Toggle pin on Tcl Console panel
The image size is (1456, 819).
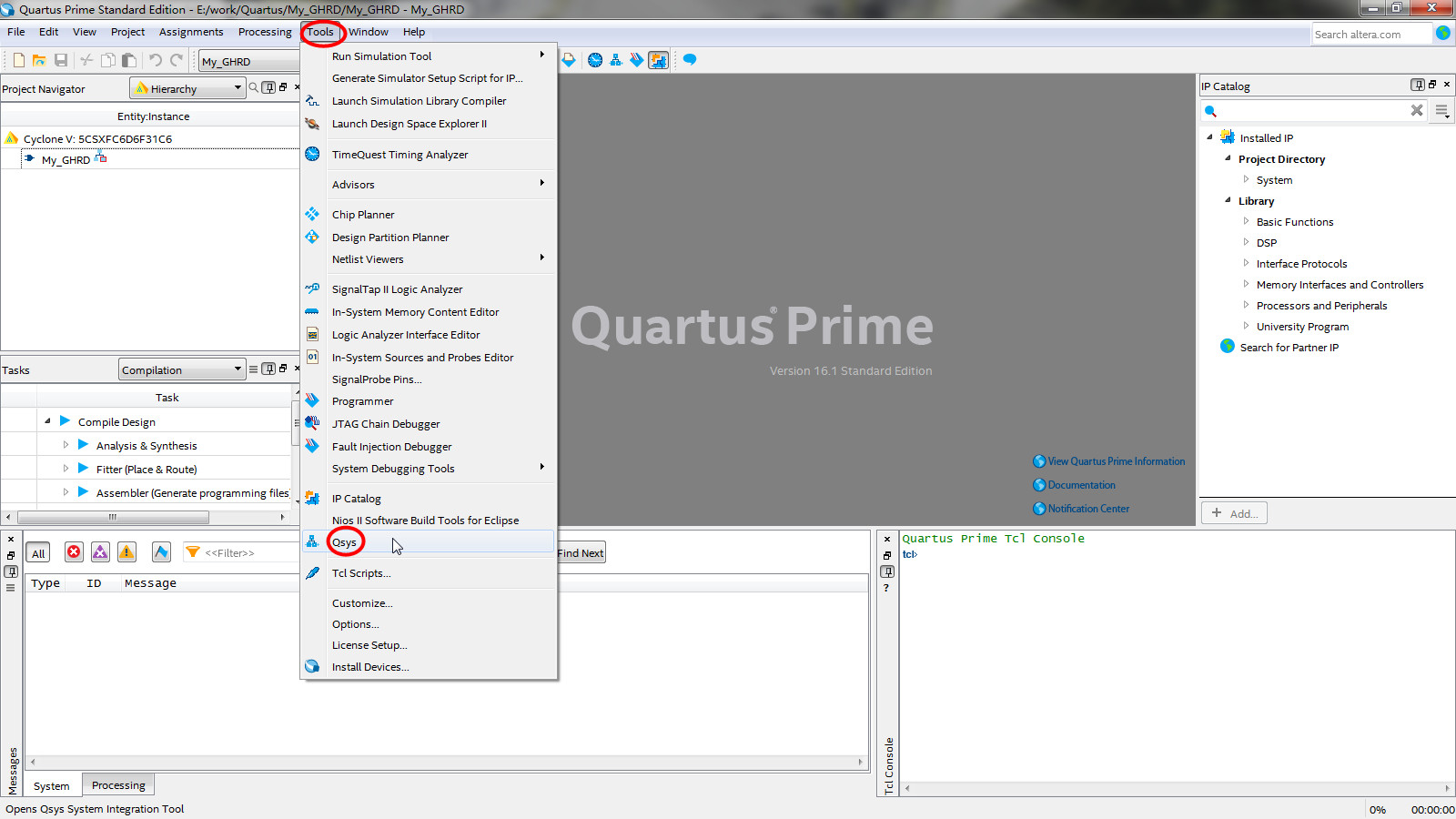point(887,571)
